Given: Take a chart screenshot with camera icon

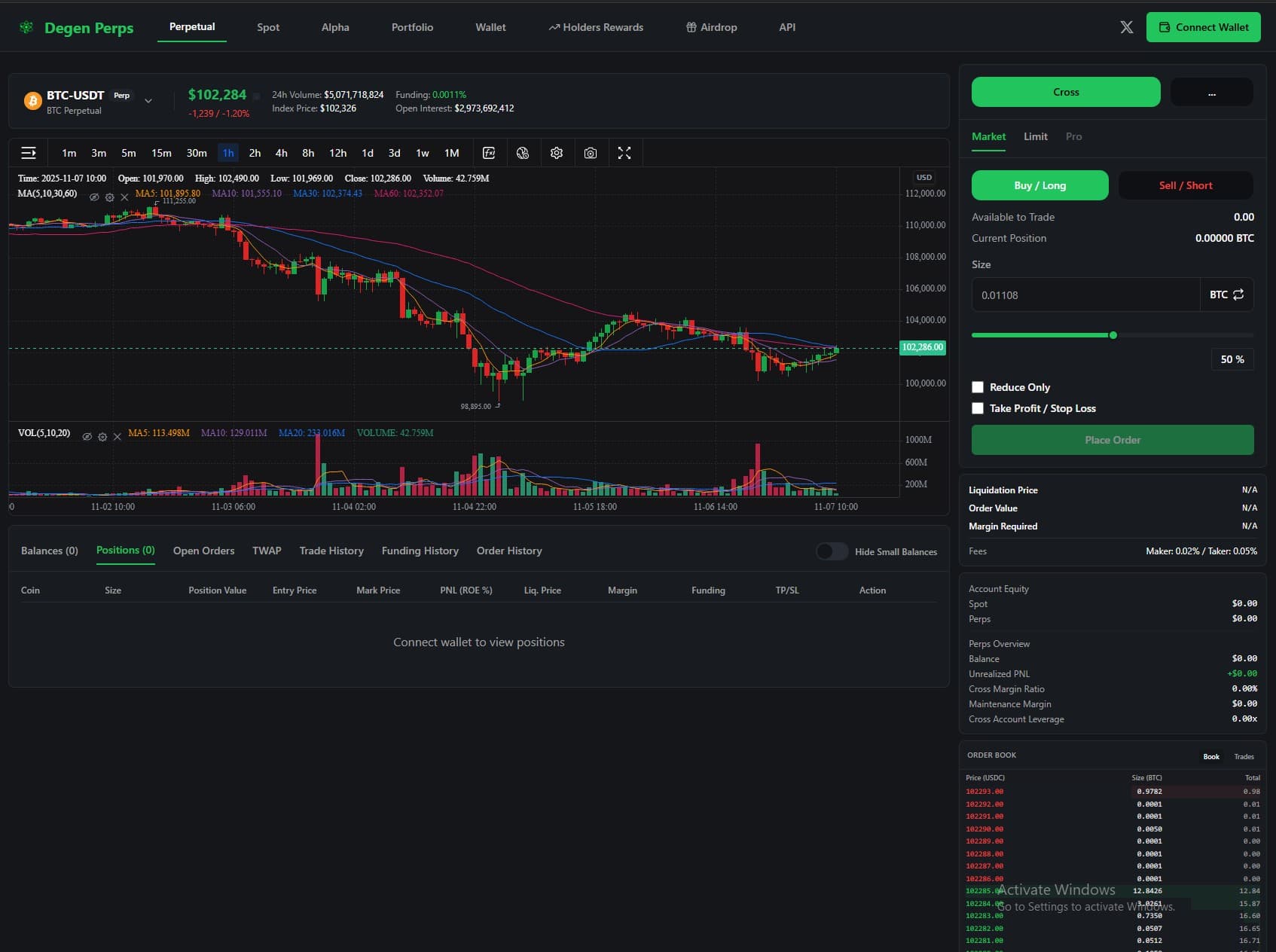Looking at the screenshot, I should [x=591, y=153].
